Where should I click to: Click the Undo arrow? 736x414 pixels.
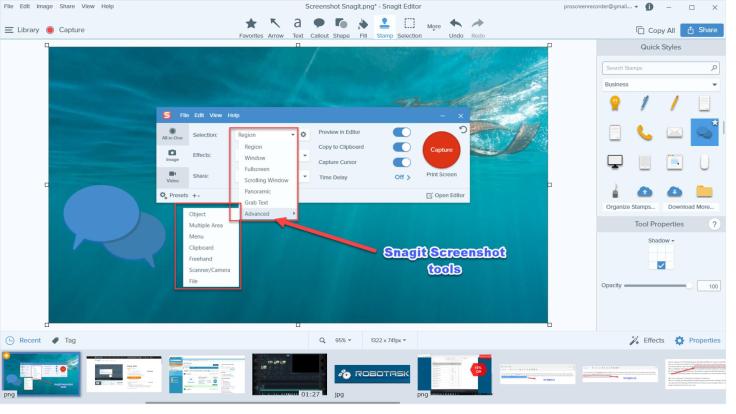[456, 27]
